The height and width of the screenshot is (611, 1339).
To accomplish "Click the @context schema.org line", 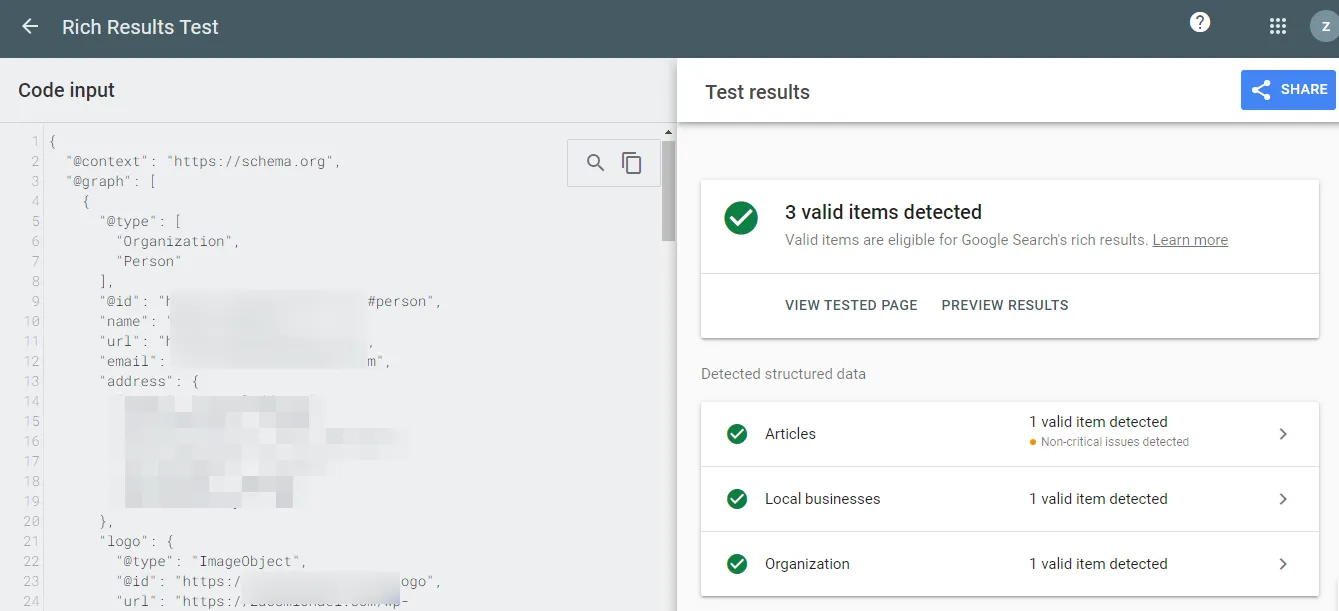I will pyautogui.click(x=204, y=161).
